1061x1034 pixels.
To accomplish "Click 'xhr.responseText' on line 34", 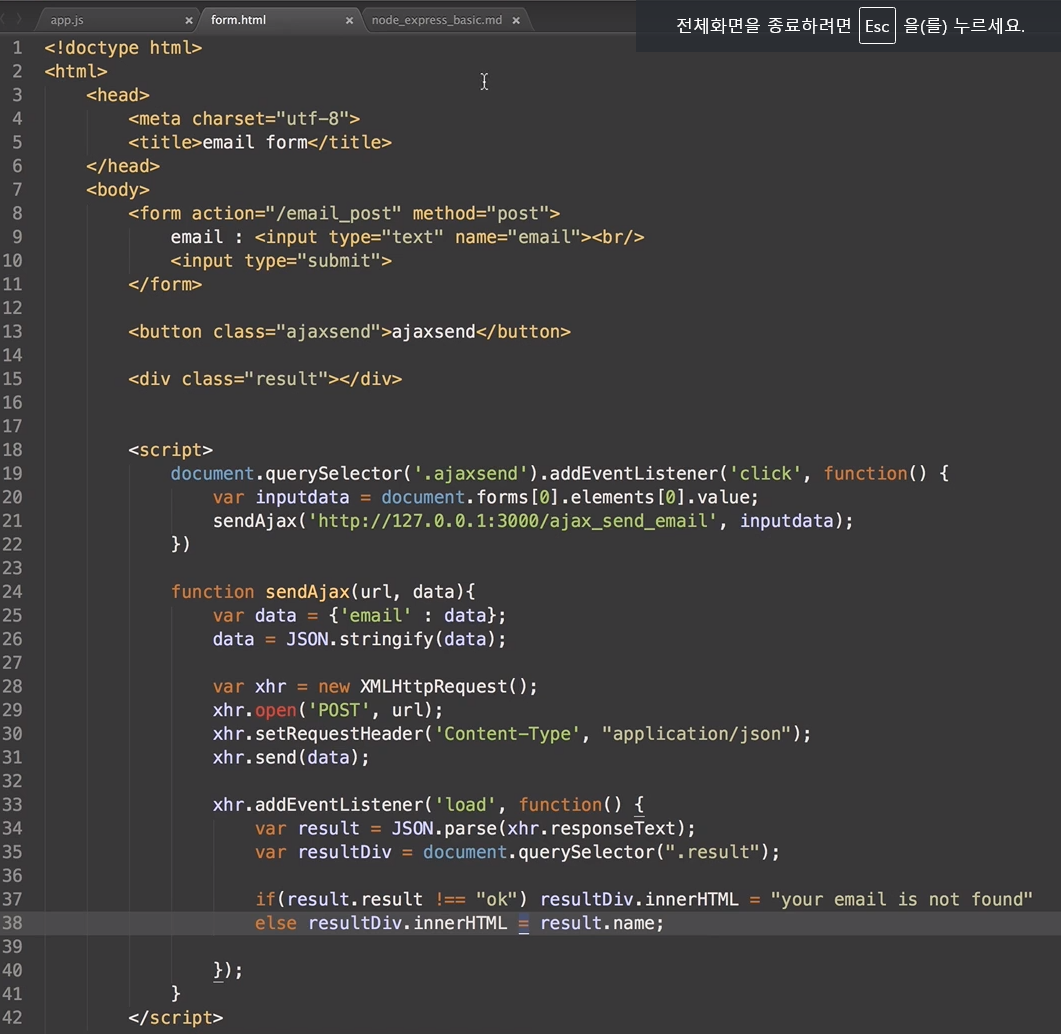I will (591, 828).
